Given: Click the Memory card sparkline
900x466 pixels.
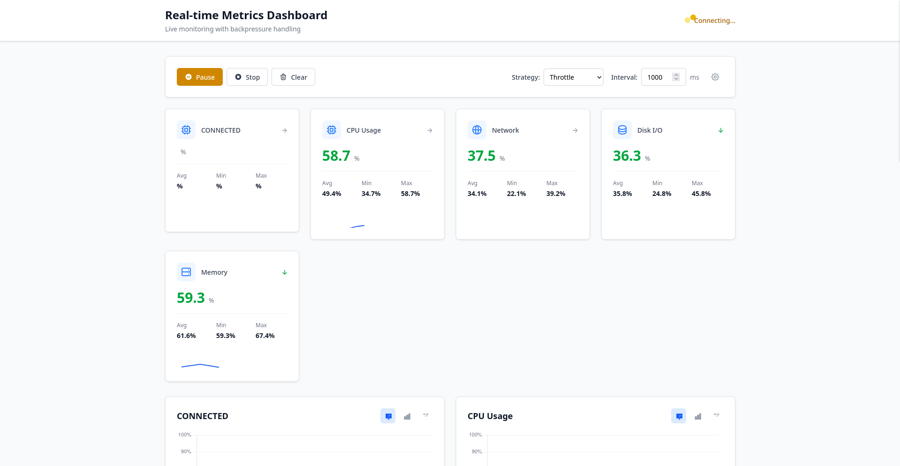Looking at the screenshot, I should point(200,366).
